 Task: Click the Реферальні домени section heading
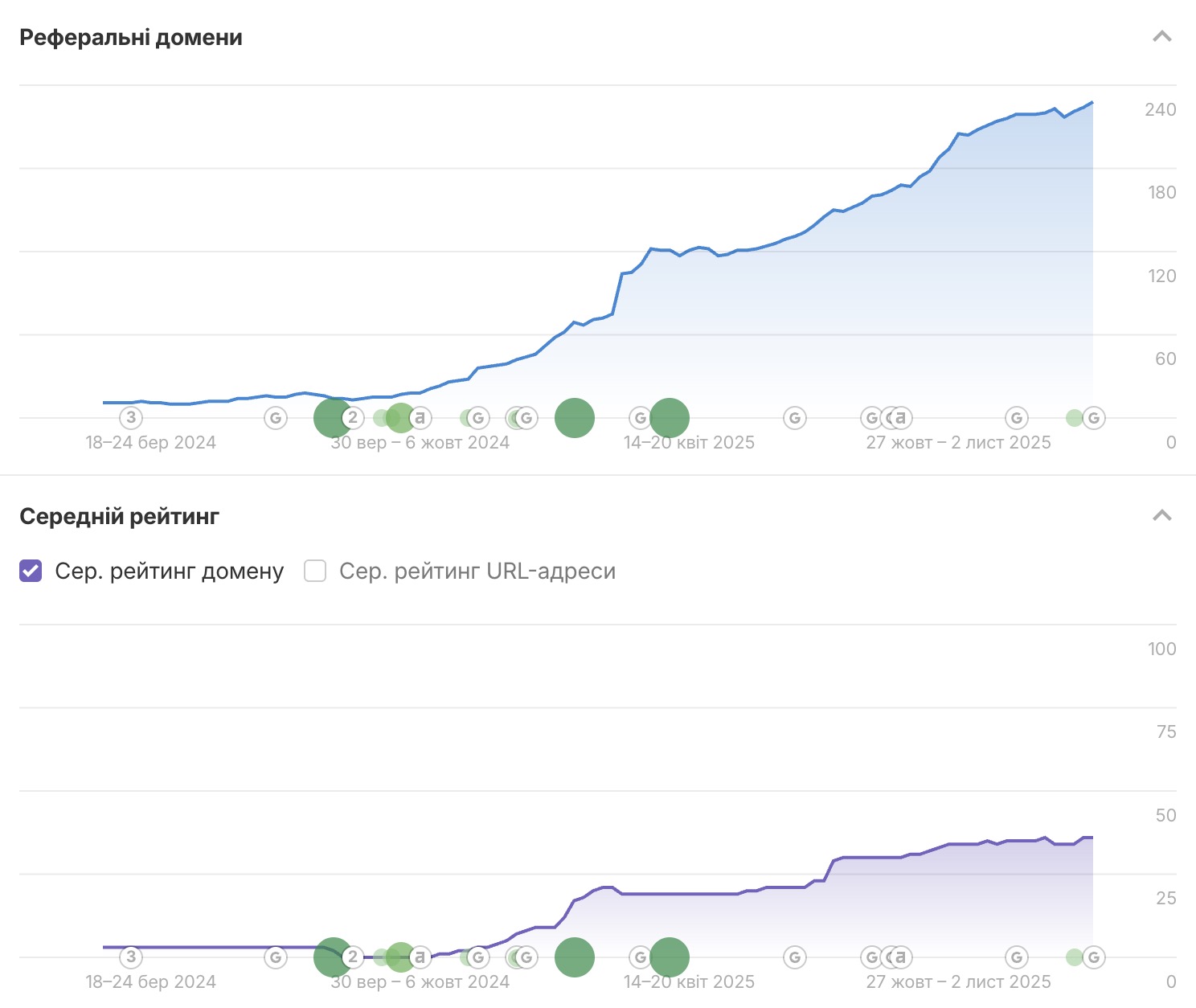(131, 38)
